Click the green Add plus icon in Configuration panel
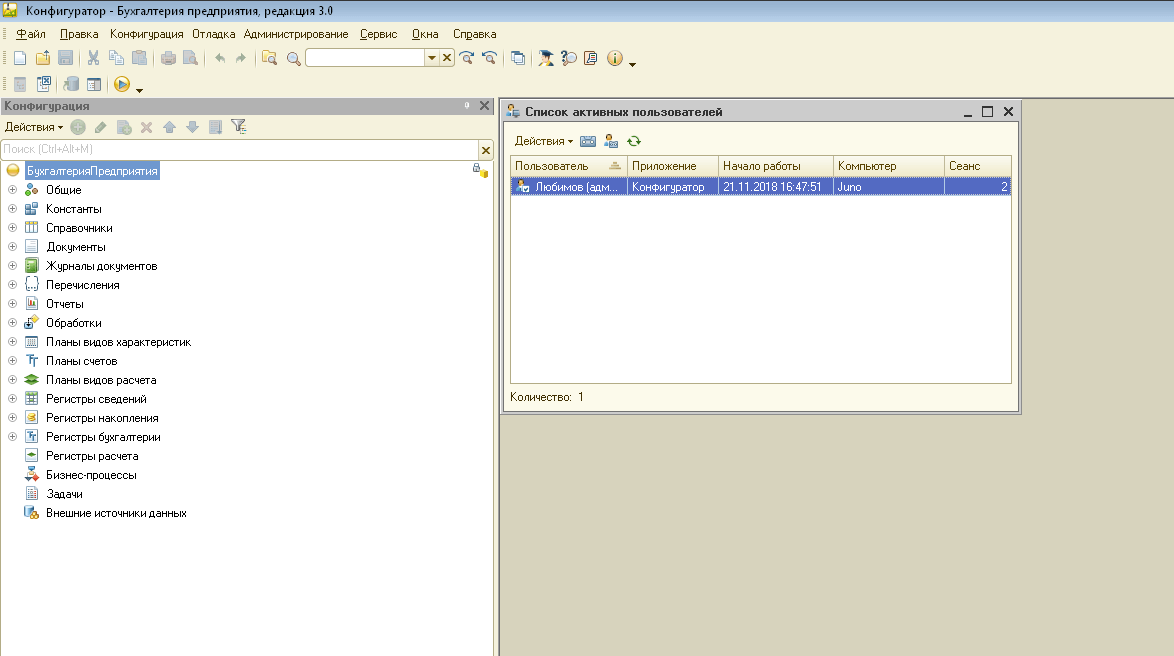 pos(78,127)
